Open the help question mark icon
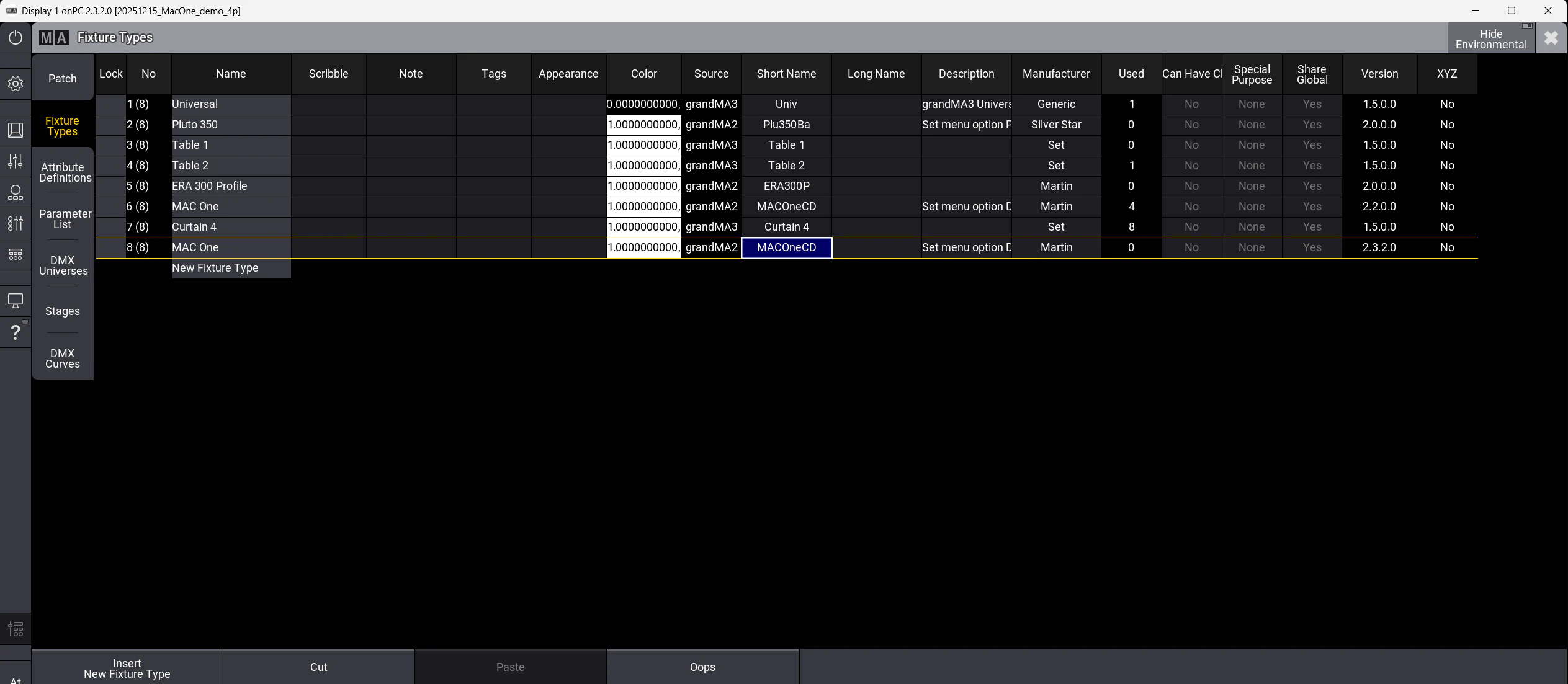Screen dimensions: 1568x684 (x=16, y=332)
